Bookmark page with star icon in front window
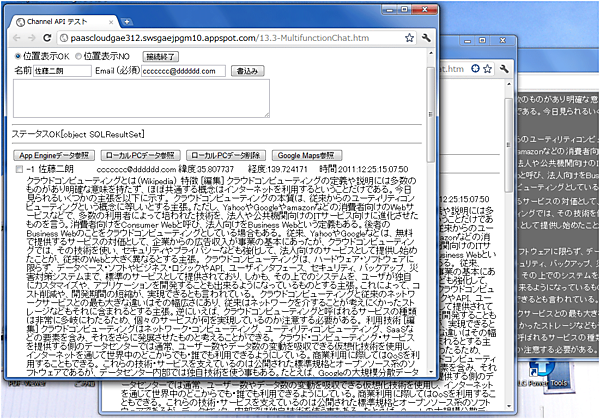The height and width of the screenshot is (419, 600). pyautogui.click(x=409, y=38)
